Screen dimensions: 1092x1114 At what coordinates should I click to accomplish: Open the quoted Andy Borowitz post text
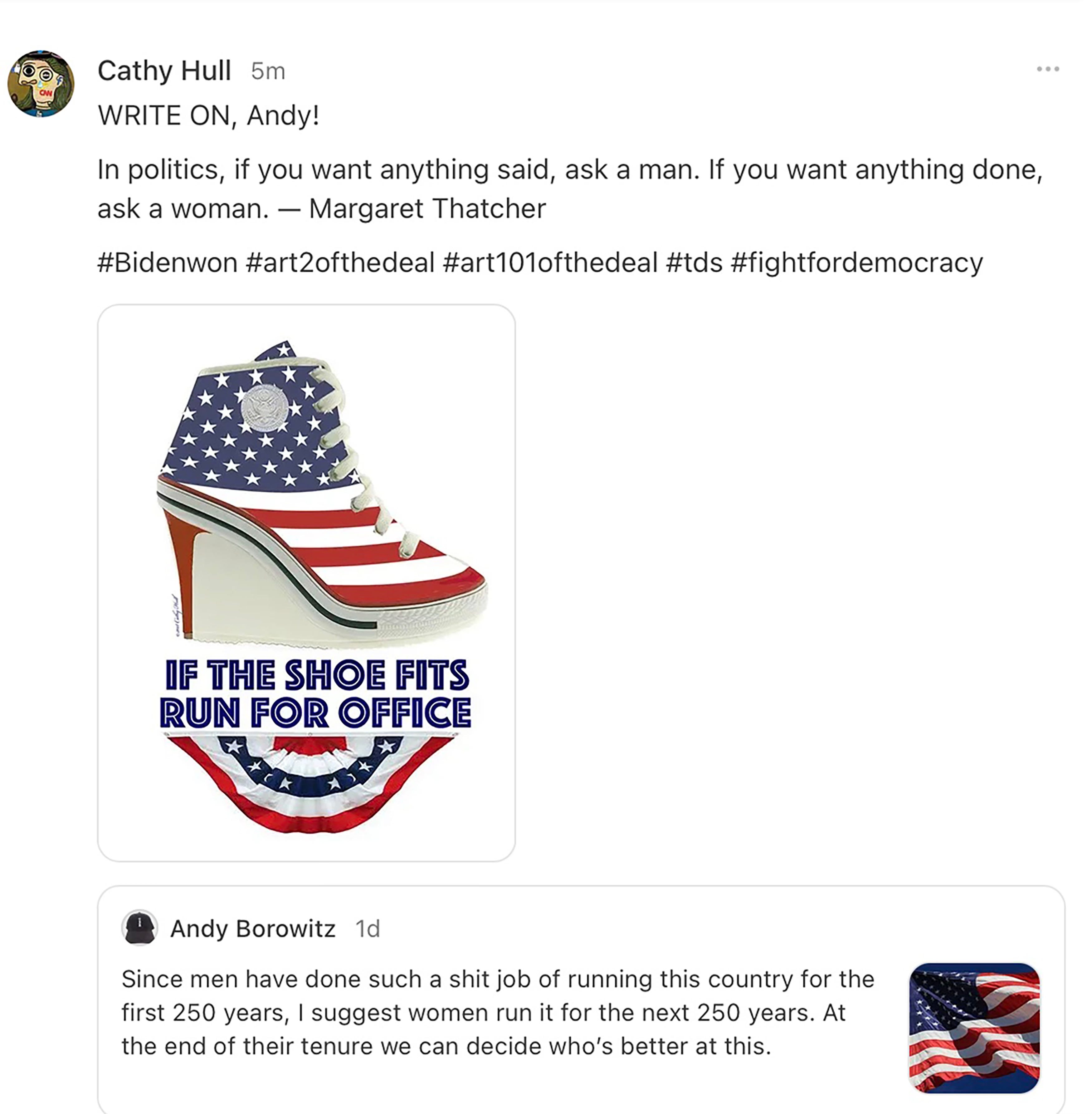tap(498, 1013)
